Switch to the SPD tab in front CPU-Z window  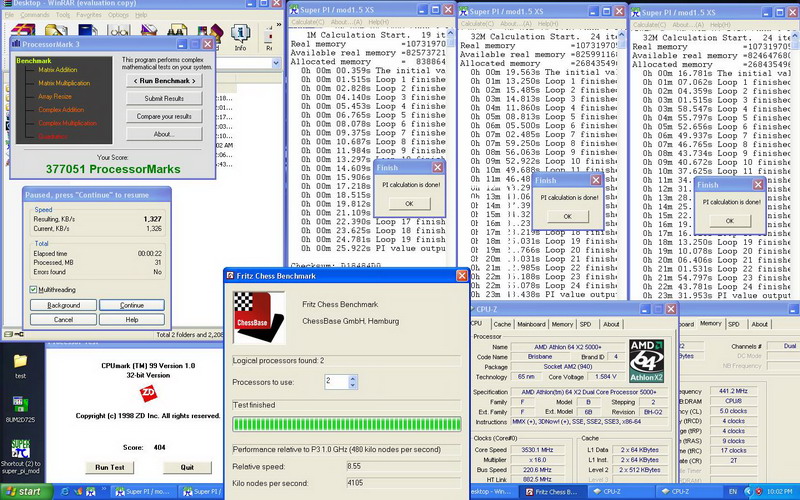[585, 324]
